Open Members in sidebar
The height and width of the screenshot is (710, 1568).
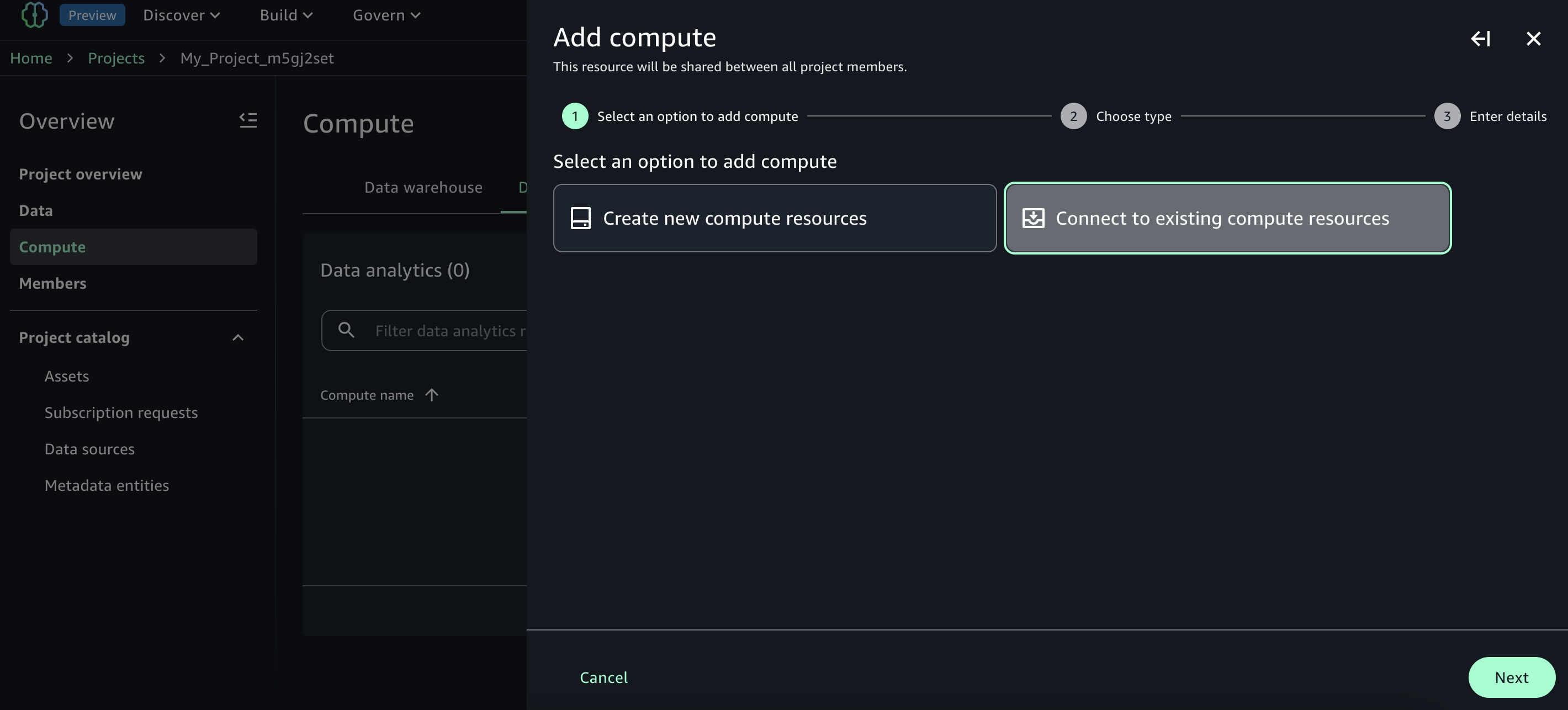coord(52,283)
